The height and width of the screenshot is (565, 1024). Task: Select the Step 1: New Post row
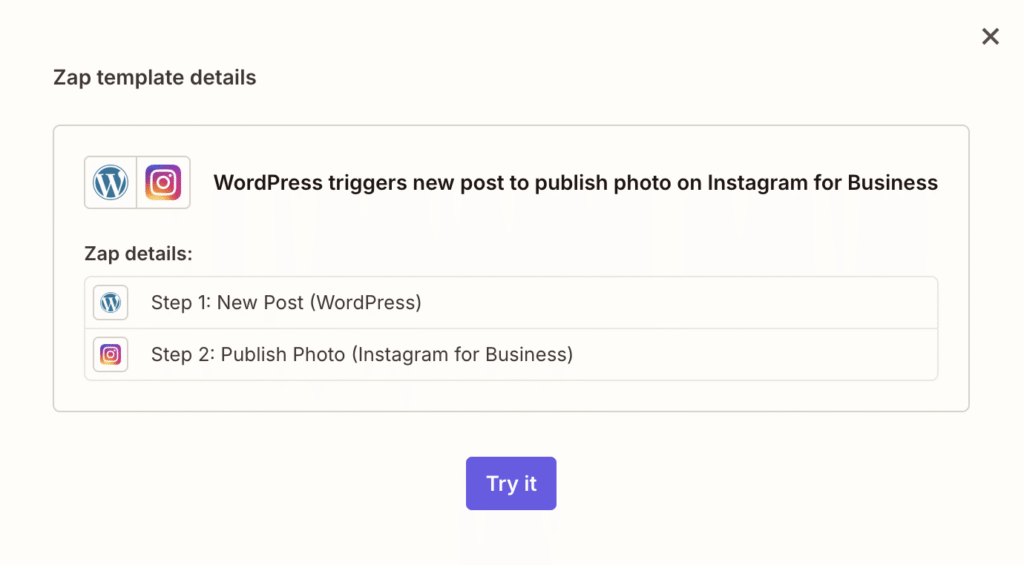click(x=511, y=302)
